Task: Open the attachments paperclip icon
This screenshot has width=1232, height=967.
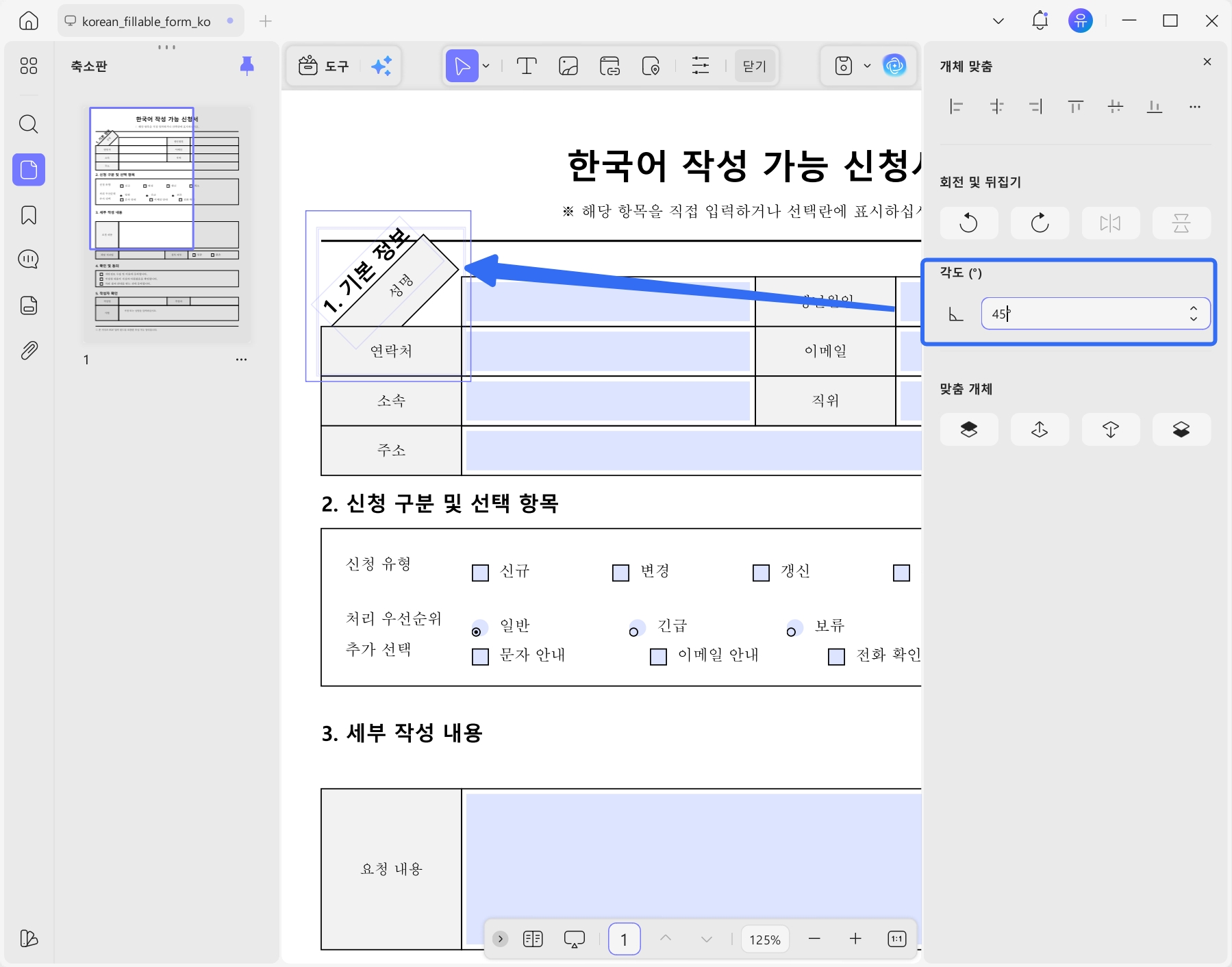Action: [x=29, y=351]
